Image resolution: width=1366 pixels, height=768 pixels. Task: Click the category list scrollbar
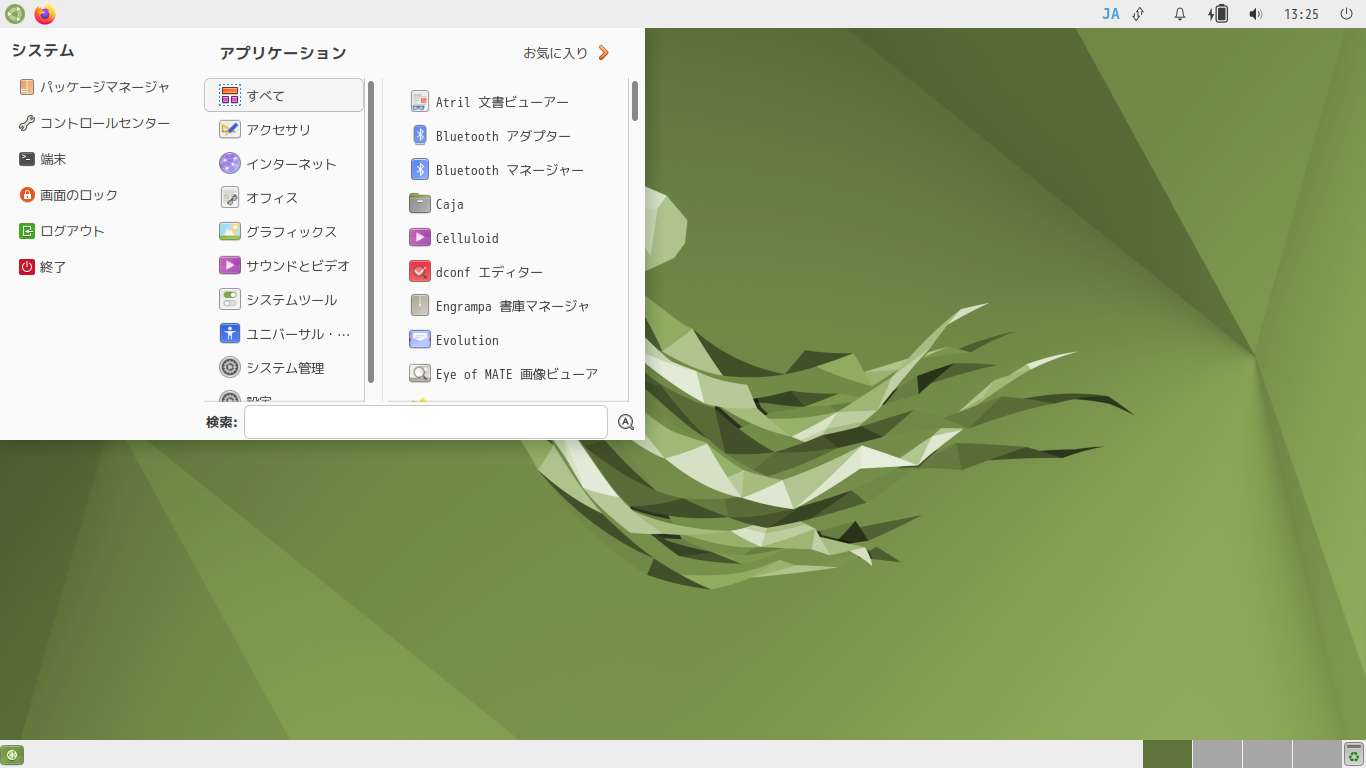click(371, 232)
